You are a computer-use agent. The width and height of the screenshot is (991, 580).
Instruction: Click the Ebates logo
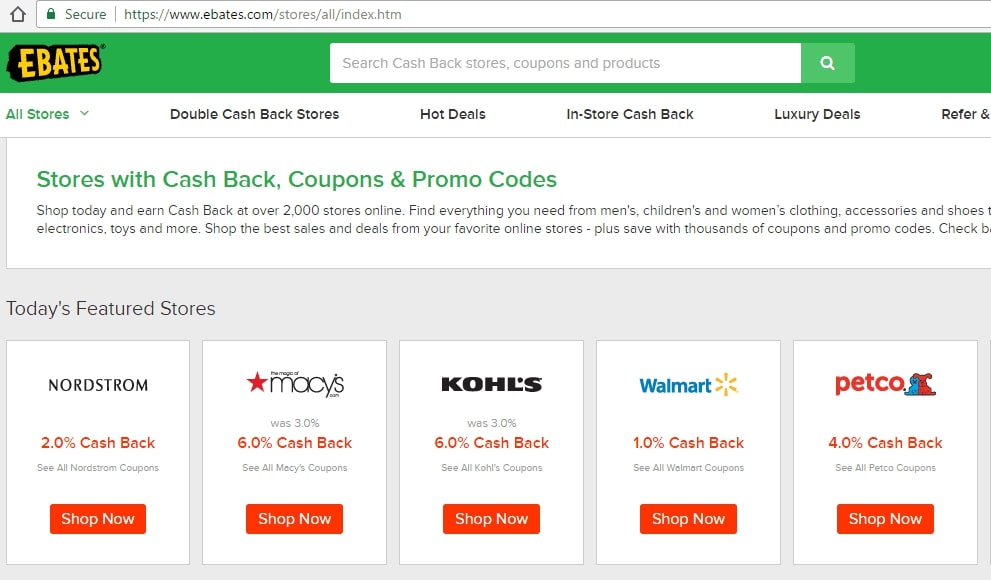(x=55, y=62)
